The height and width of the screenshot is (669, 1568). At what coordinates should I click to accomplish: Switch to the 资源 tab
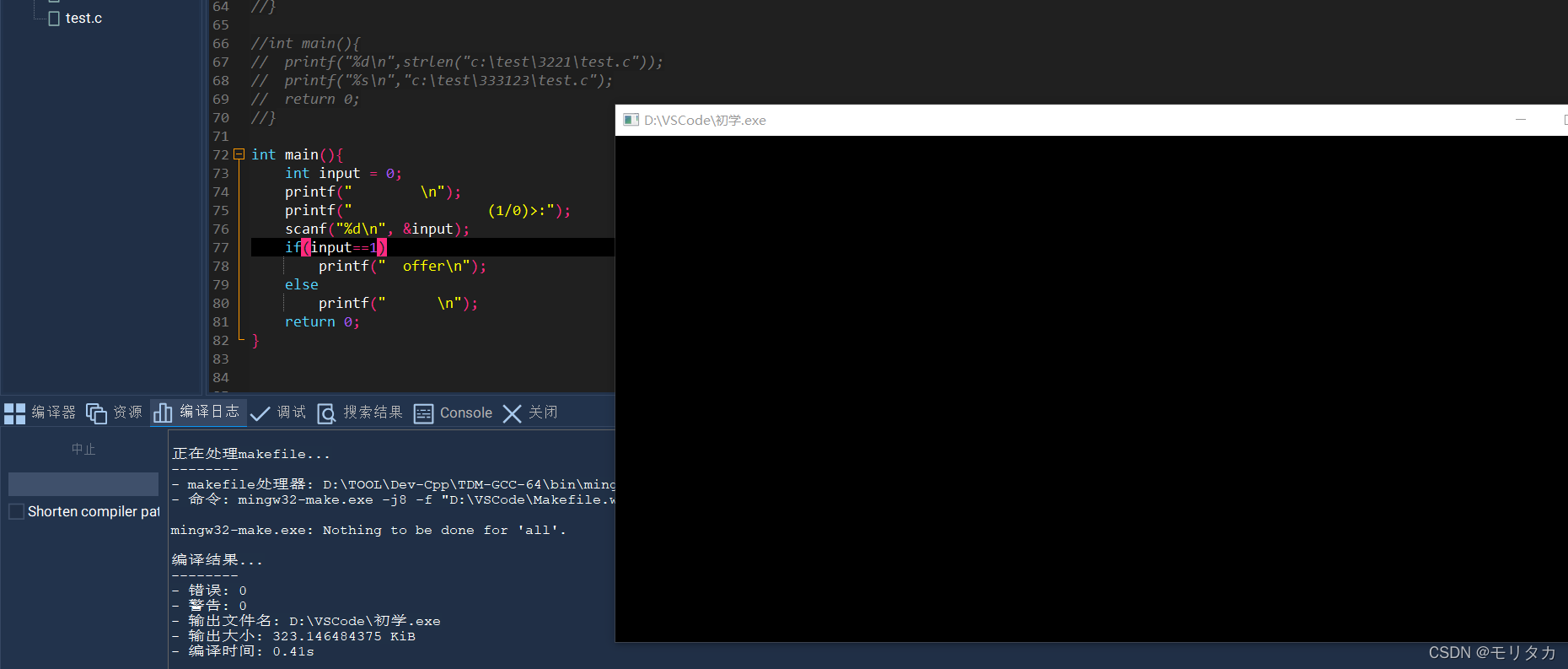pos(128,413)
